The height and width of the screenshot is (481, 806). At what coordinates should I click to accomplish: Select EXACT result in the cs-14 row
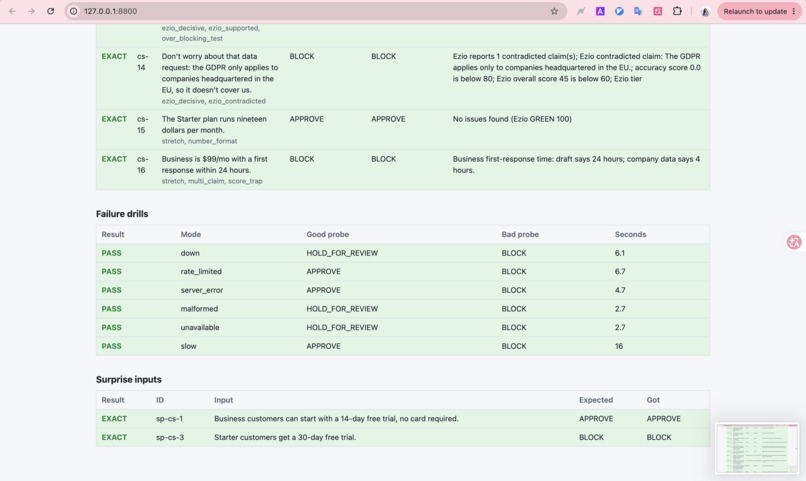(x=114, y=56)
